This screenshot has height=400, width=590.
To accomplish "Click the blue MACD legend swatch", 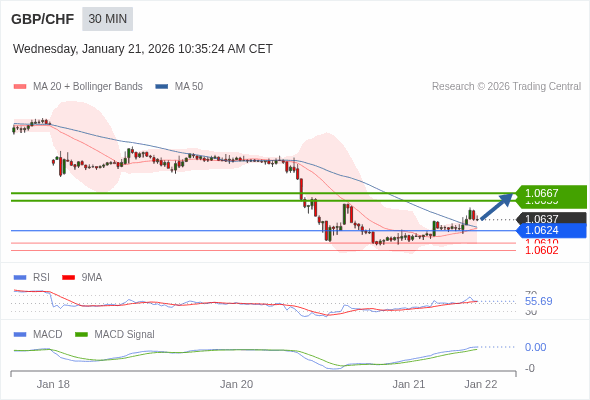I will (20, 335).
